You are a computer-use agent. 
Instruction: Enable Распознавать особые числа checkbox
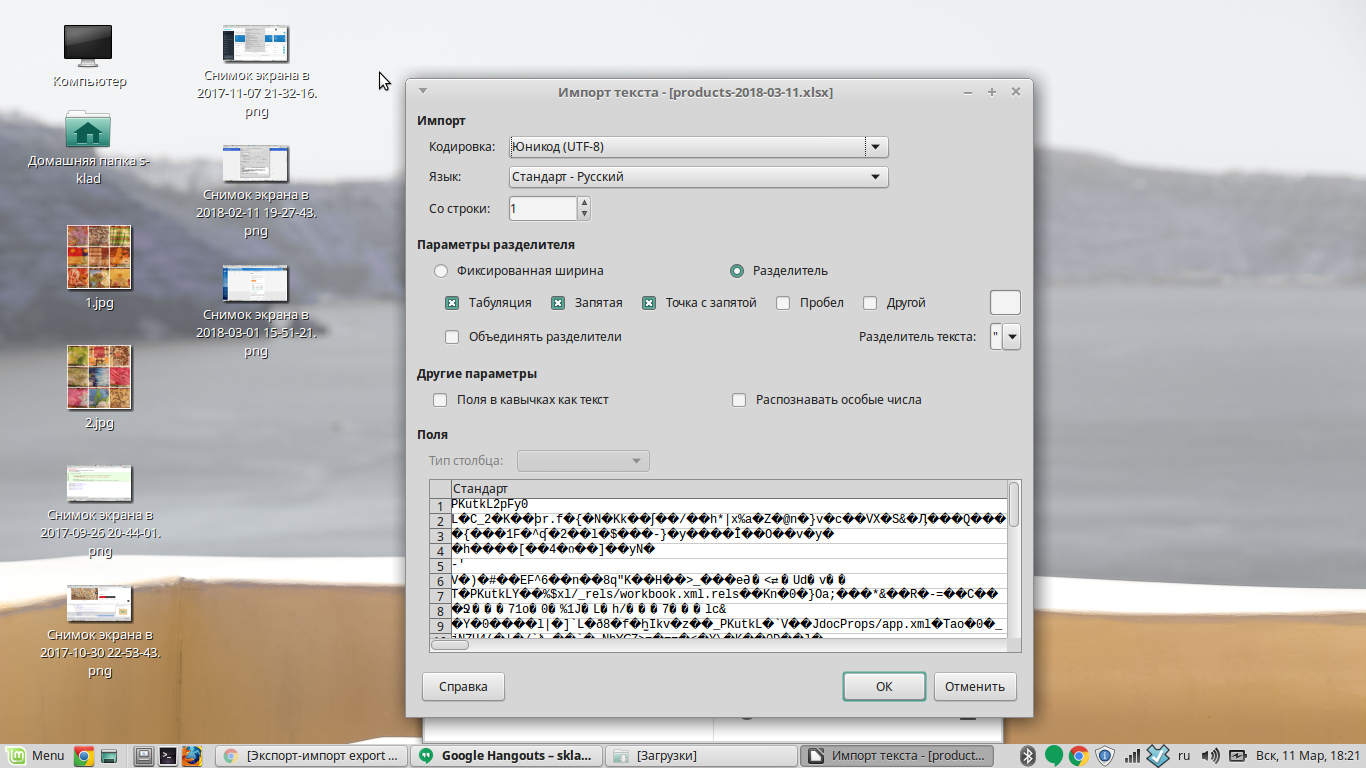(x=739, y=400)
